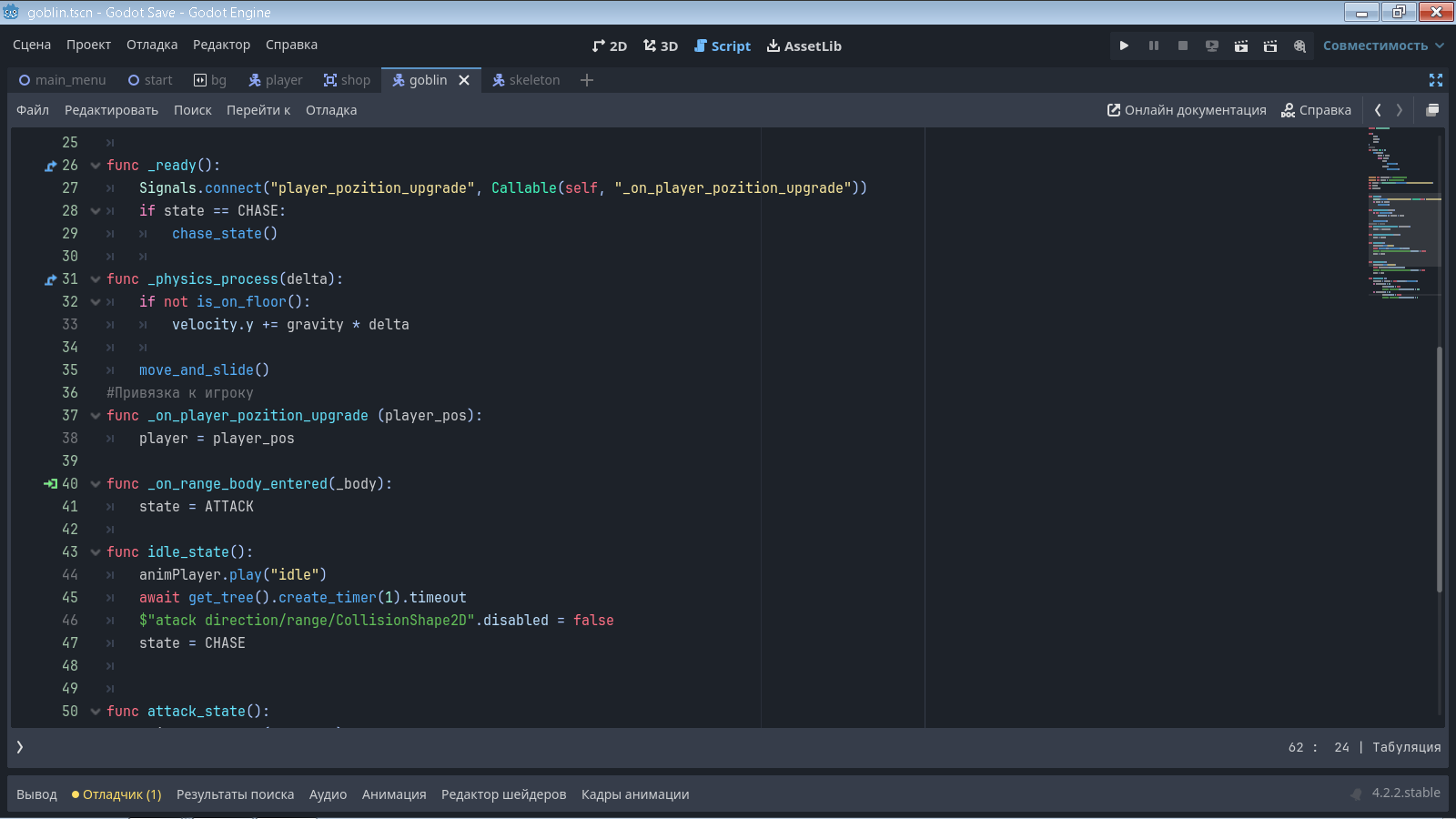Viewport: 1456px width, 819px height.
Task: Click the pause running project icon
Action: pos(1154,45)
